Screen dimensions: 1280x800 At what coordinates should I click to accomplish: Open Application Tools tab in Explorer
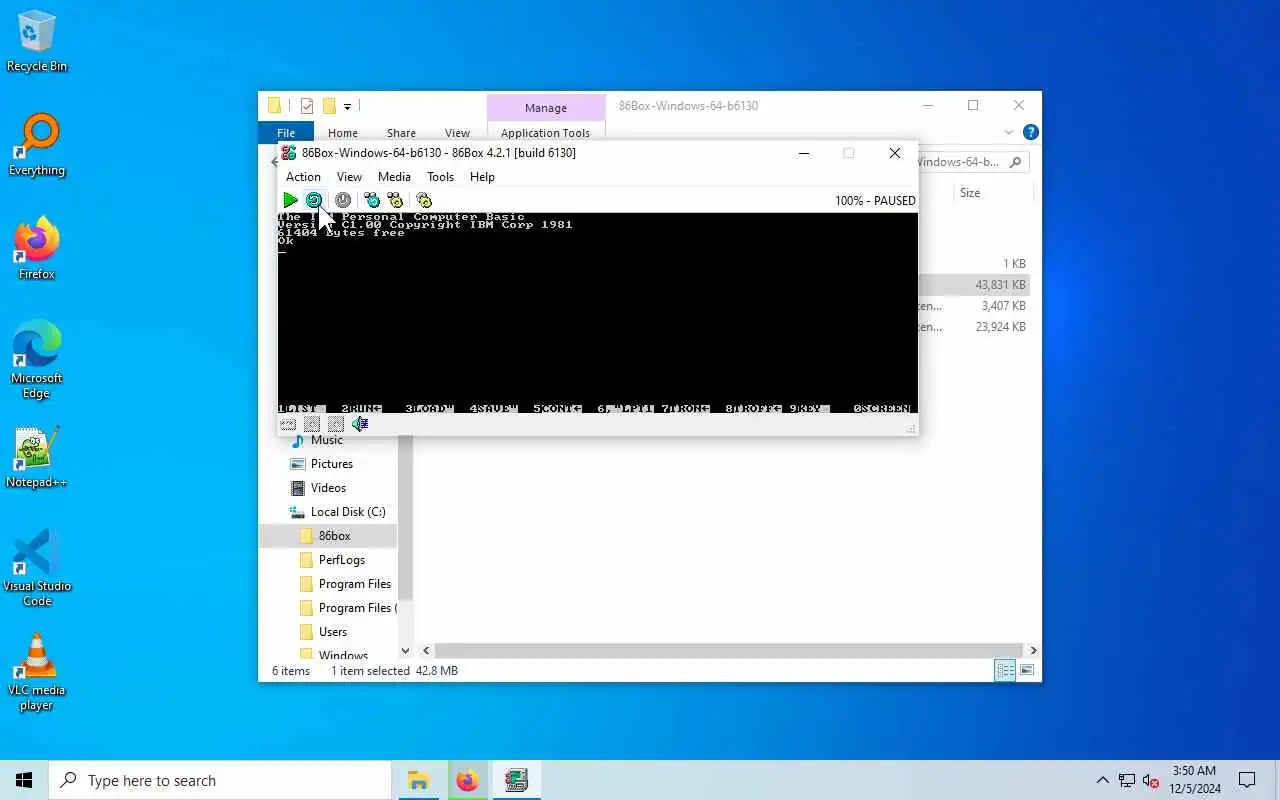546,133
